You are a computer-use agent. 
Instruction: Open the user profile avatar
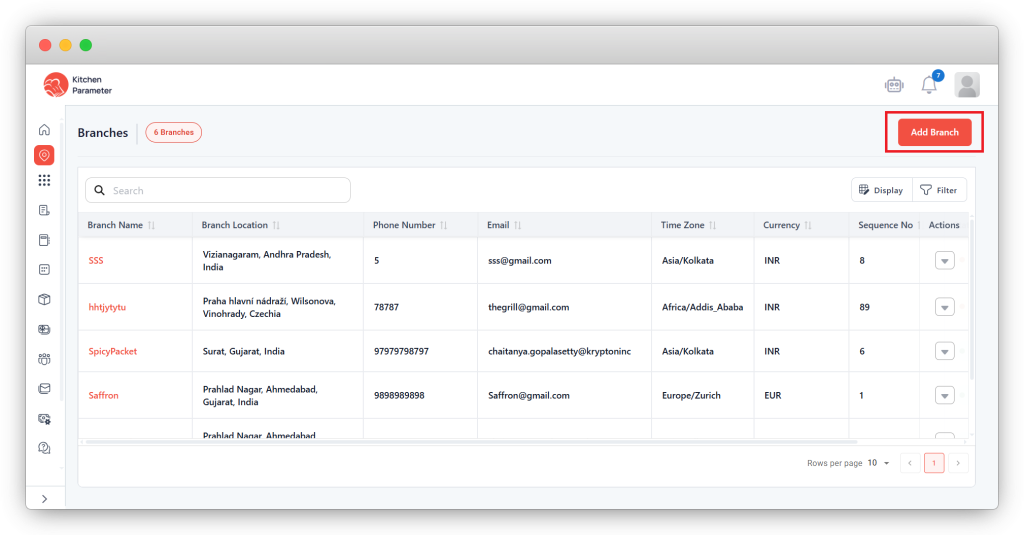click(966, 85)
